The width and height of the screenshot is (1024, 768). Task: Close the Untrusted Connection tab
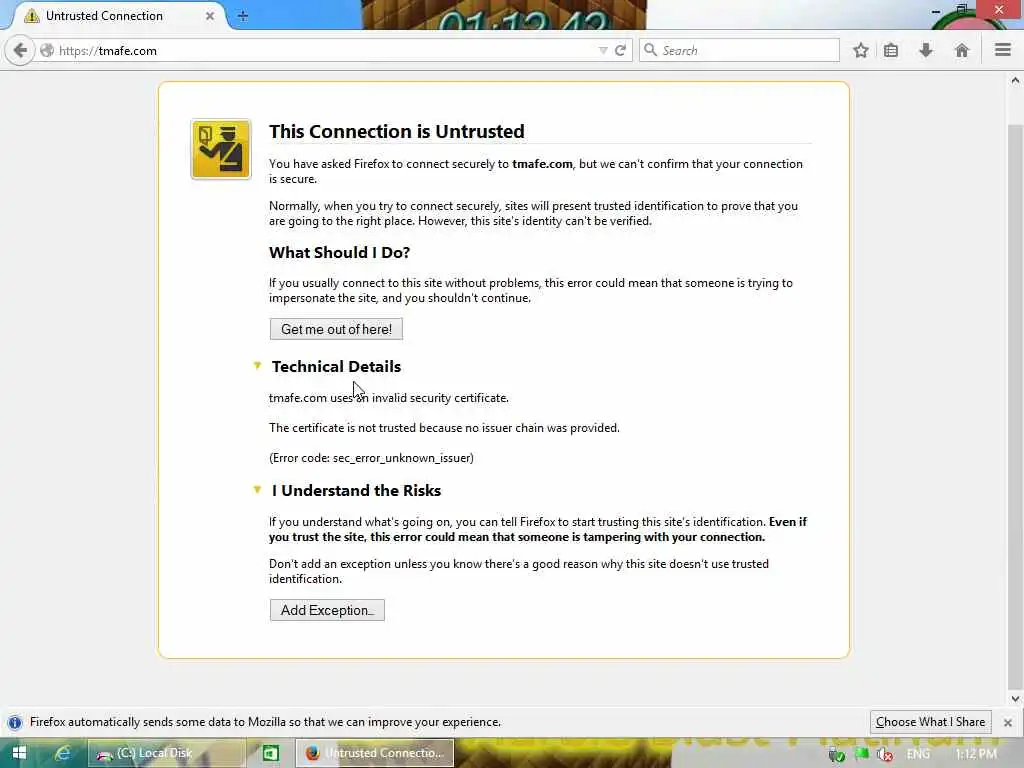point(210,16)
